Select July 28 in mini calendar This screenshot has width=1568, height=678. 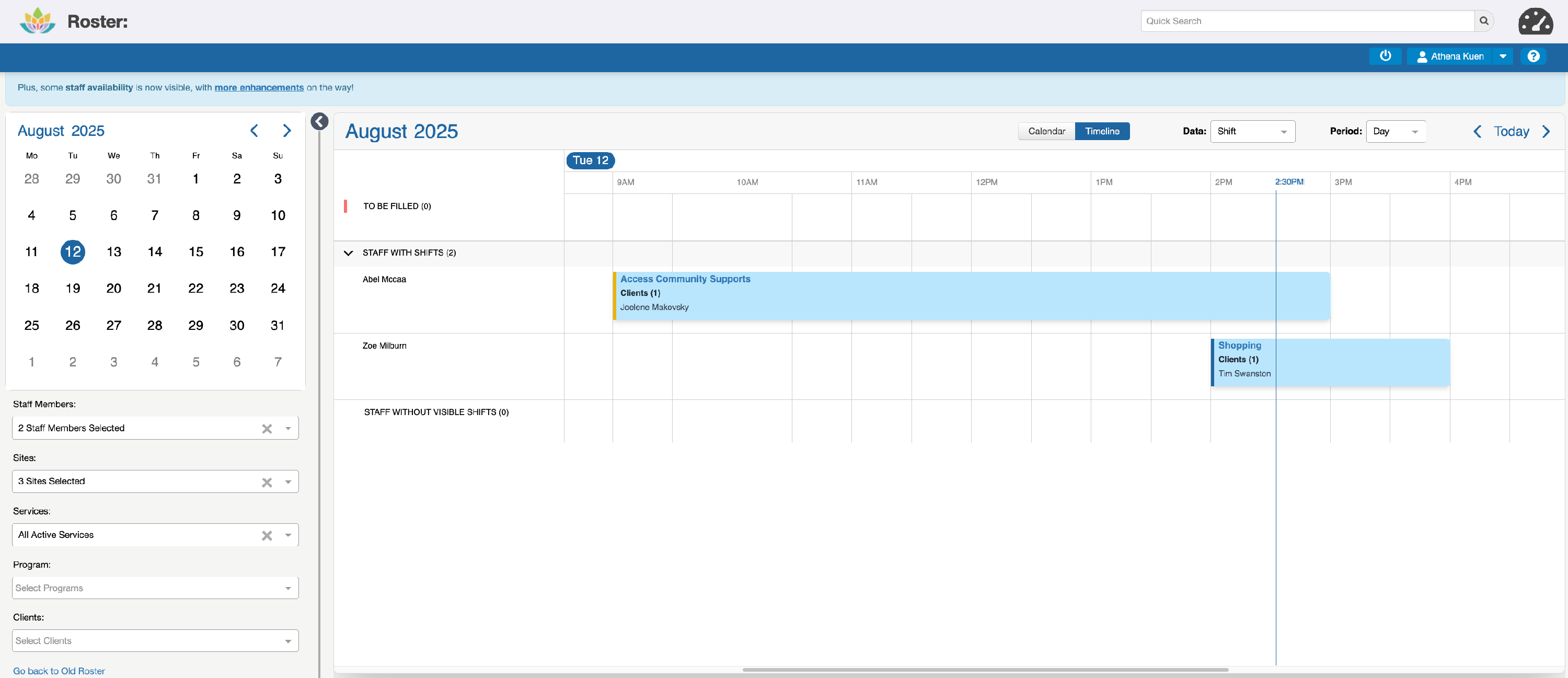(x=32, y=179)
